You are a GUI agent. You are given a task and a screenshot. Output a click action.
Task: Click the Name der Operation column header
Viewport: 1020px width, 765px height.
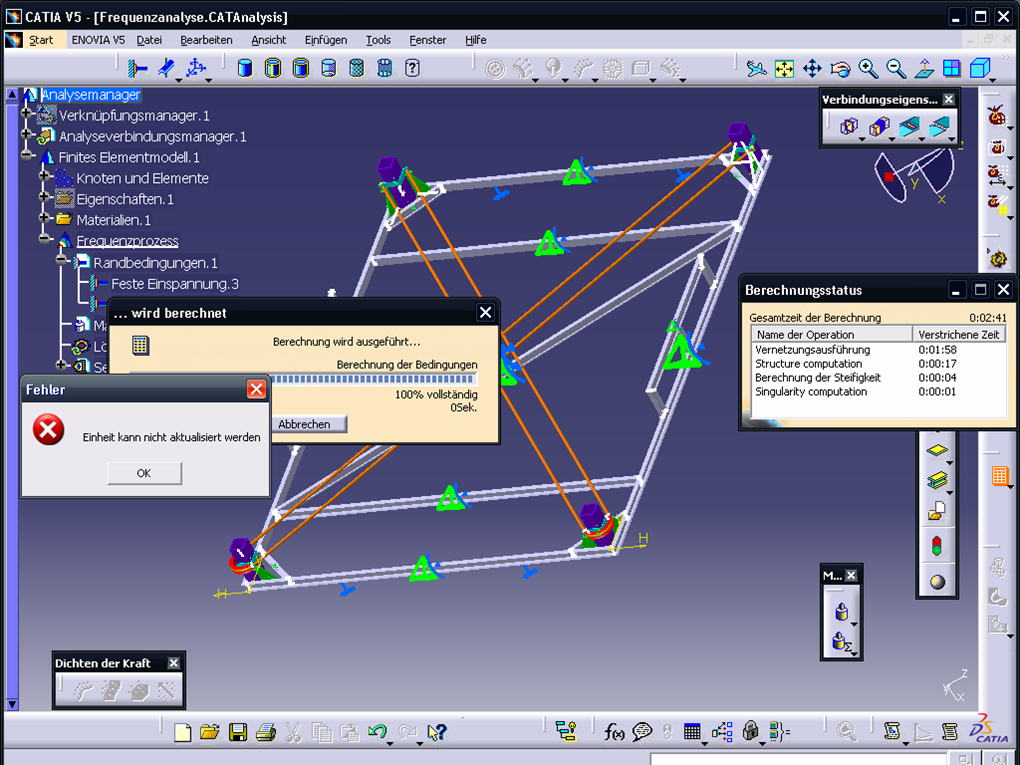click(832, 334)
